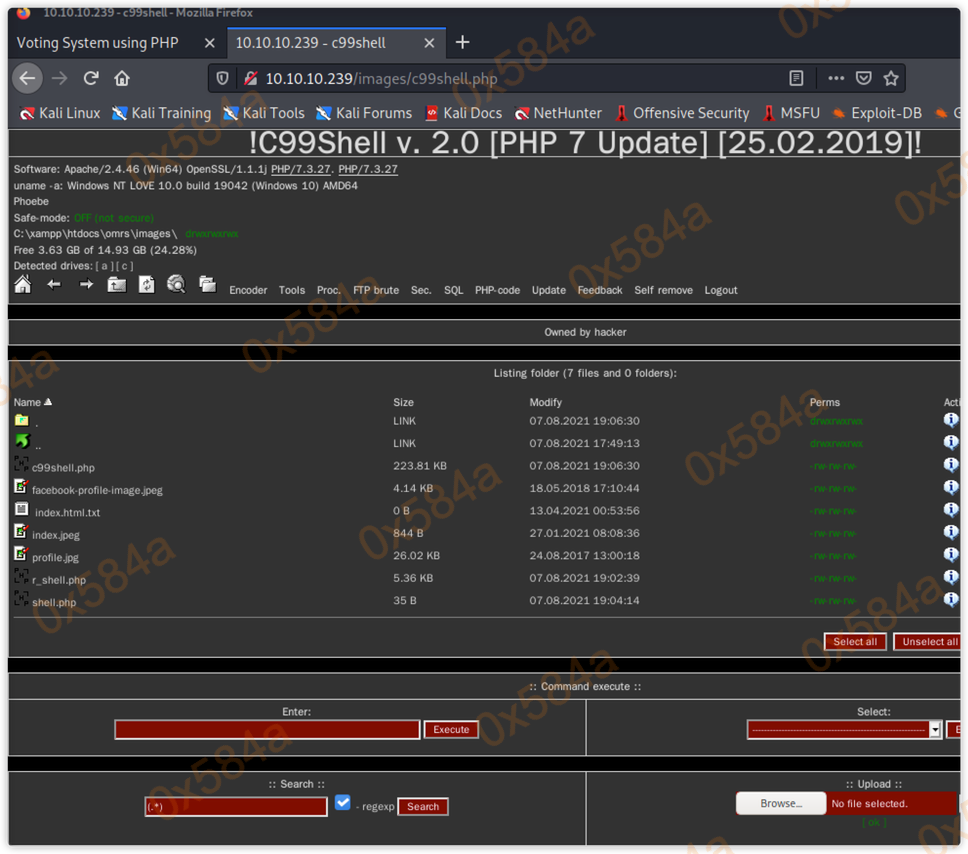968x854 pixels.
Task: Switch to Voting System using PHP tab
Action: click(x=98, y=43)
